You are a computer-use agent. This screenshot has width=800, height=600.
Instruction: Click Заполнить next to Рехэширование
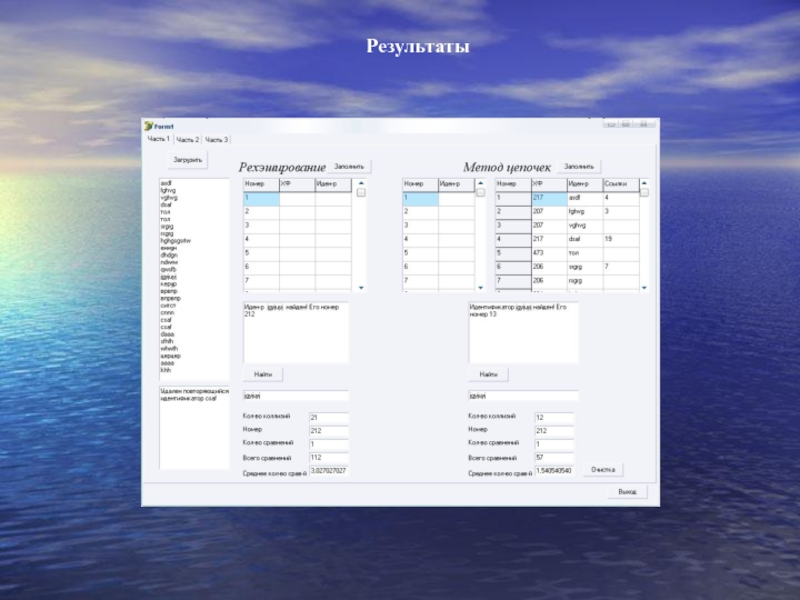point(349,166)
